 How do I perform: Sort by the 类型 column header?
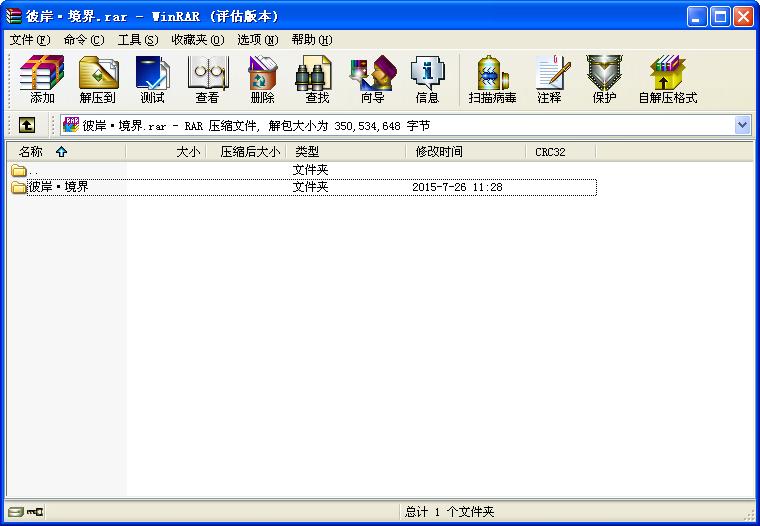[x=346, y=152]
